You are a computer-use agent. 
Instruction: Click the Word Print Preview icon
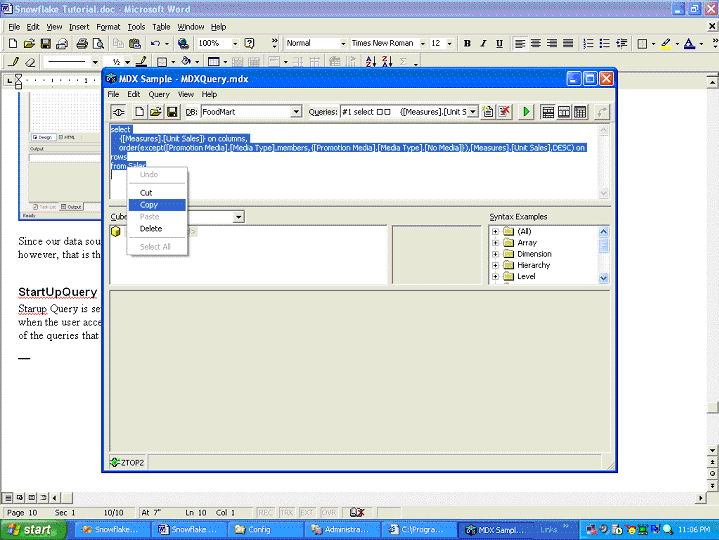pyautogui.click(x=98, y=44)
